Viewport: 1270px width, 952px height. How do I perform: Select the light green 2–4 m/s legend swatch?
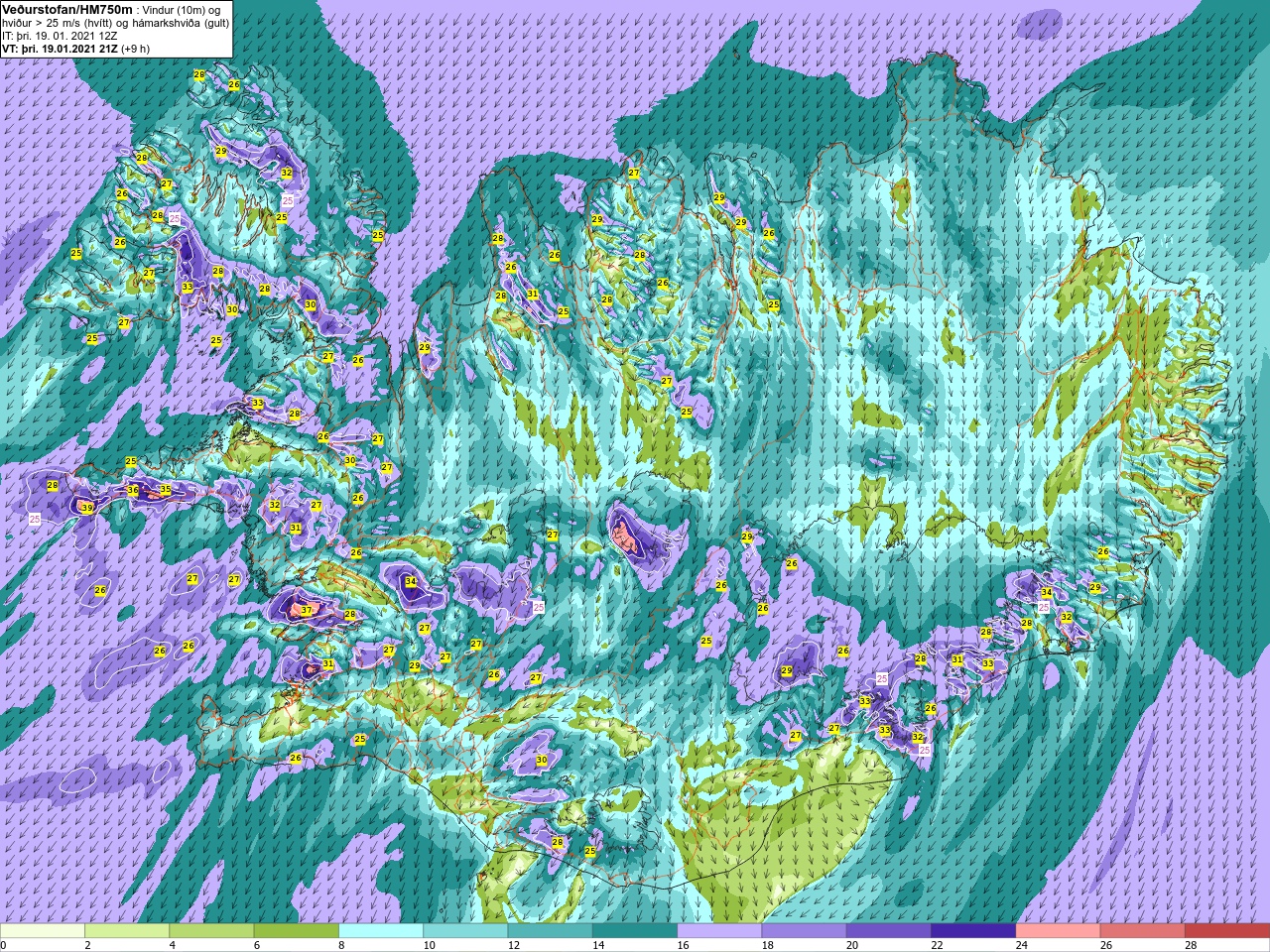[127, 931]
